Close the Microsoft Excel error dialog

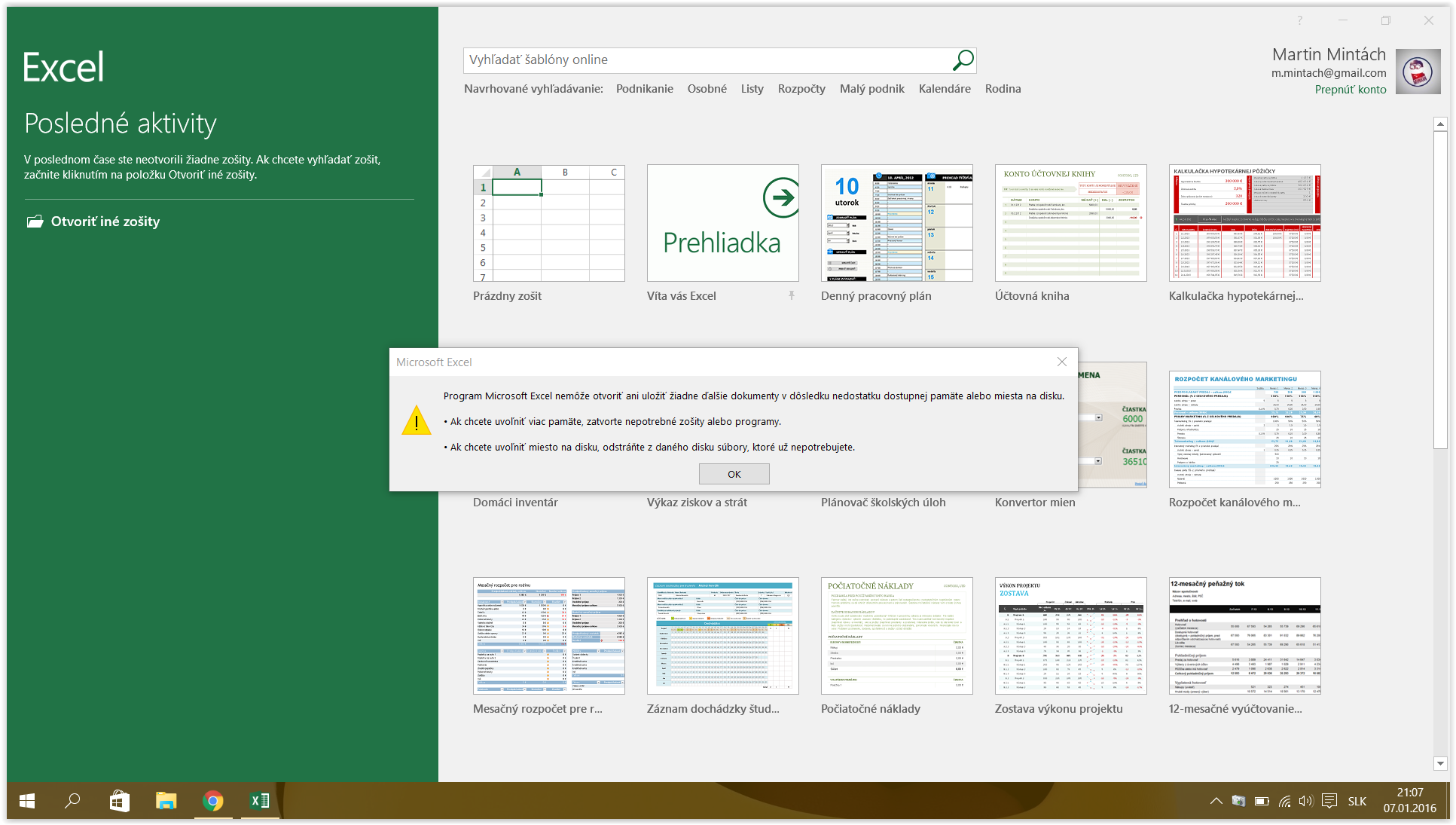[x=1061, y=362]
